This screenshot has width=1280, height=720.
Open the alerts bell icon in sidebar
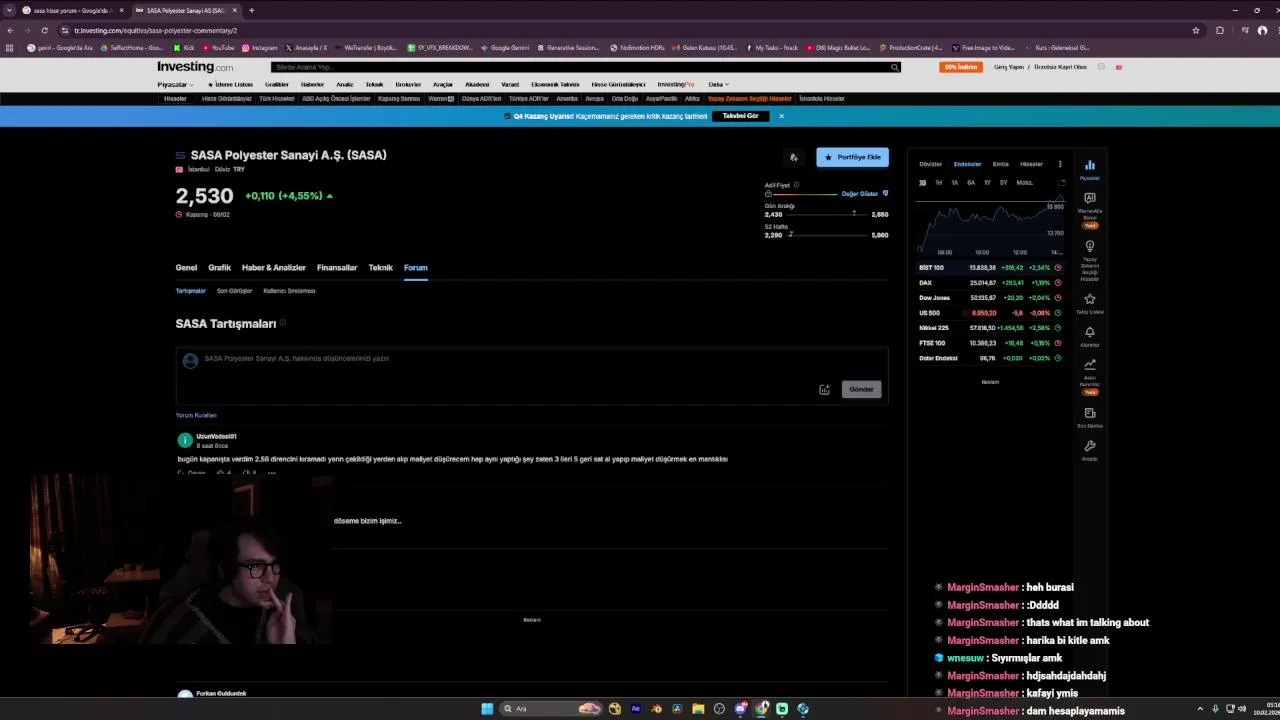[x=1090, y=332]
